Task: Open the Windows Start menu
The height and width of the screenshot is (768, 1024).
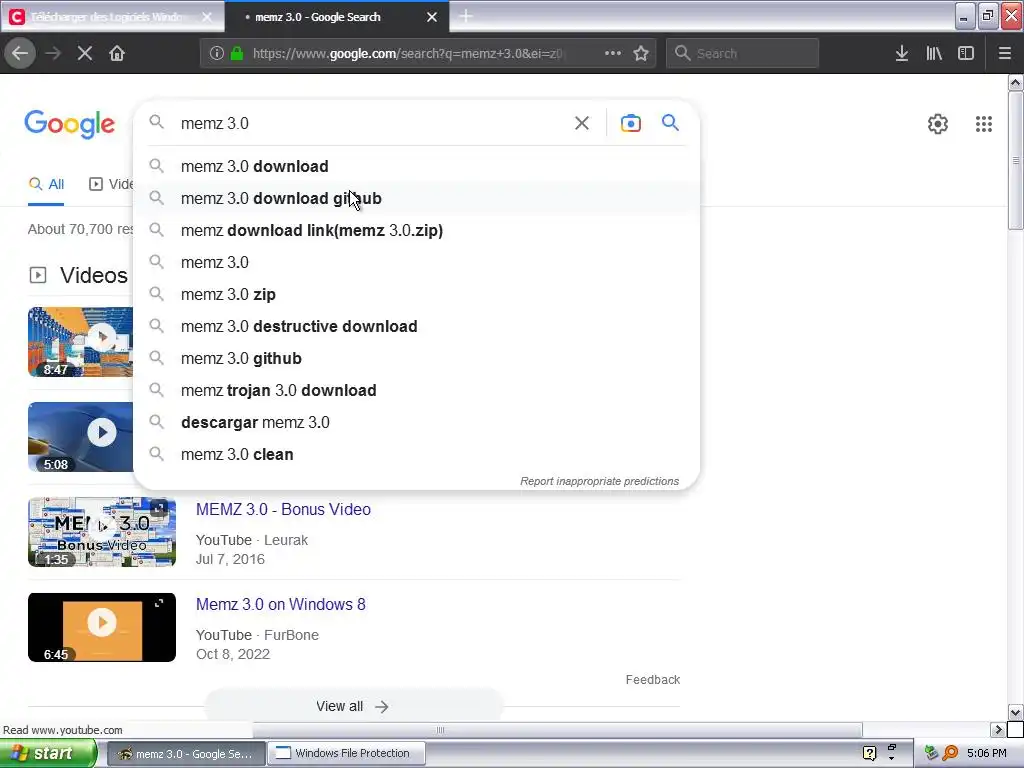Action: coord(48,753)
